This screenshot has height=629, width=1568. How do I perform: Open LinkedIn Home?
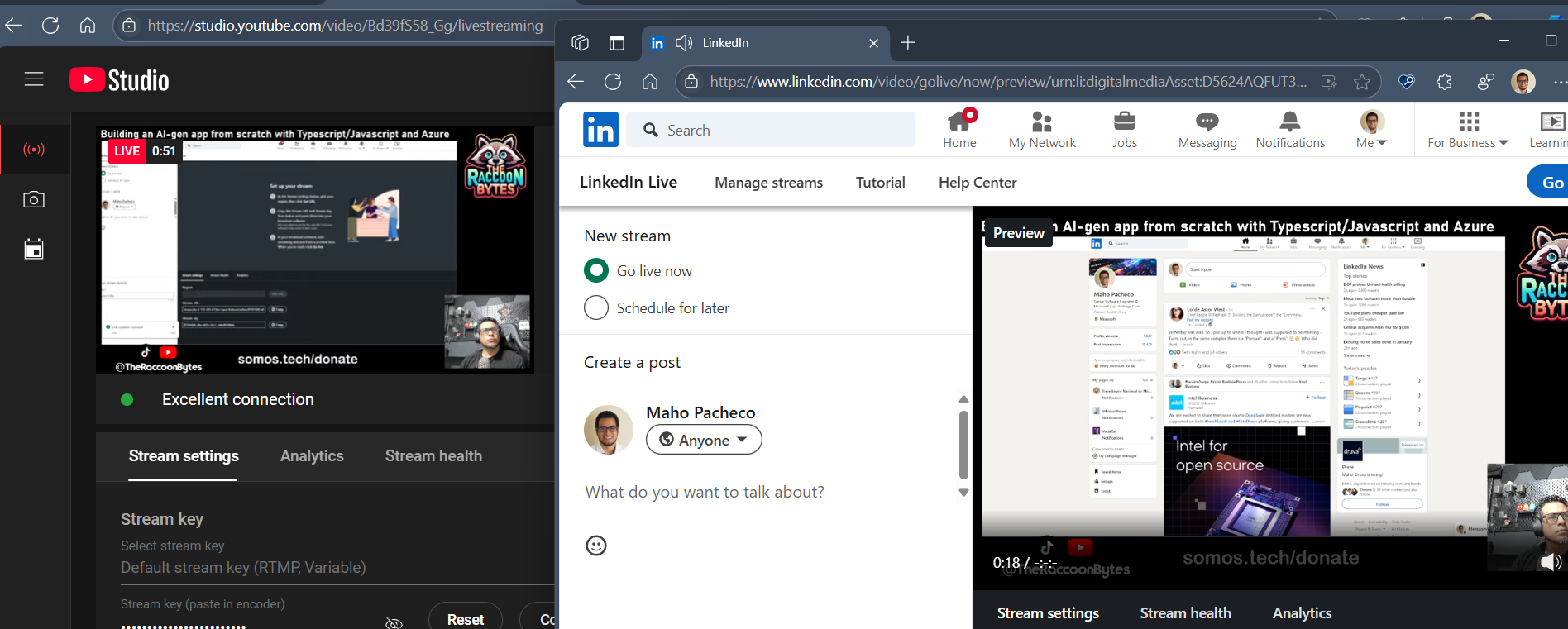coord(959,130)
